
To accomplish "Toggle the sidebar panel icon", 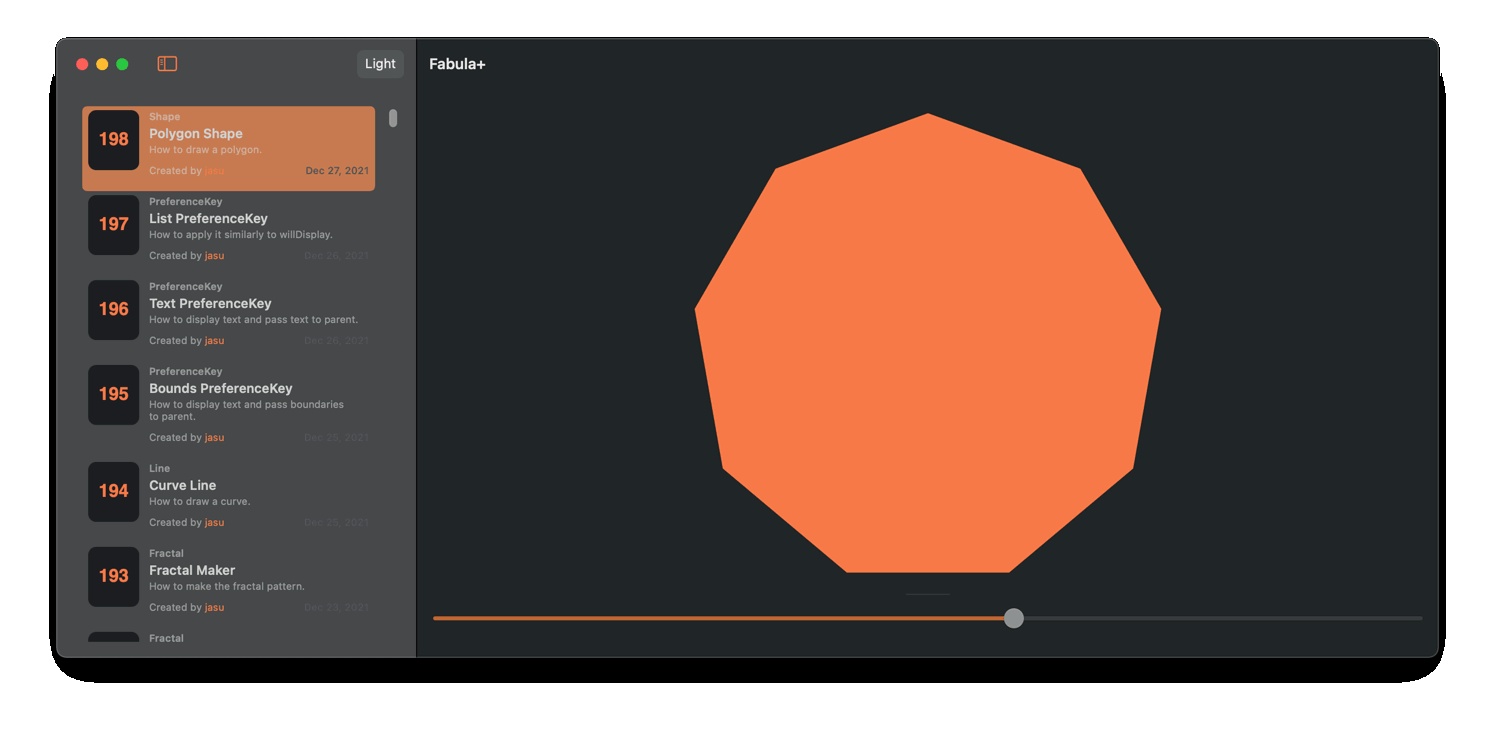I will click(x=167, y=64).
